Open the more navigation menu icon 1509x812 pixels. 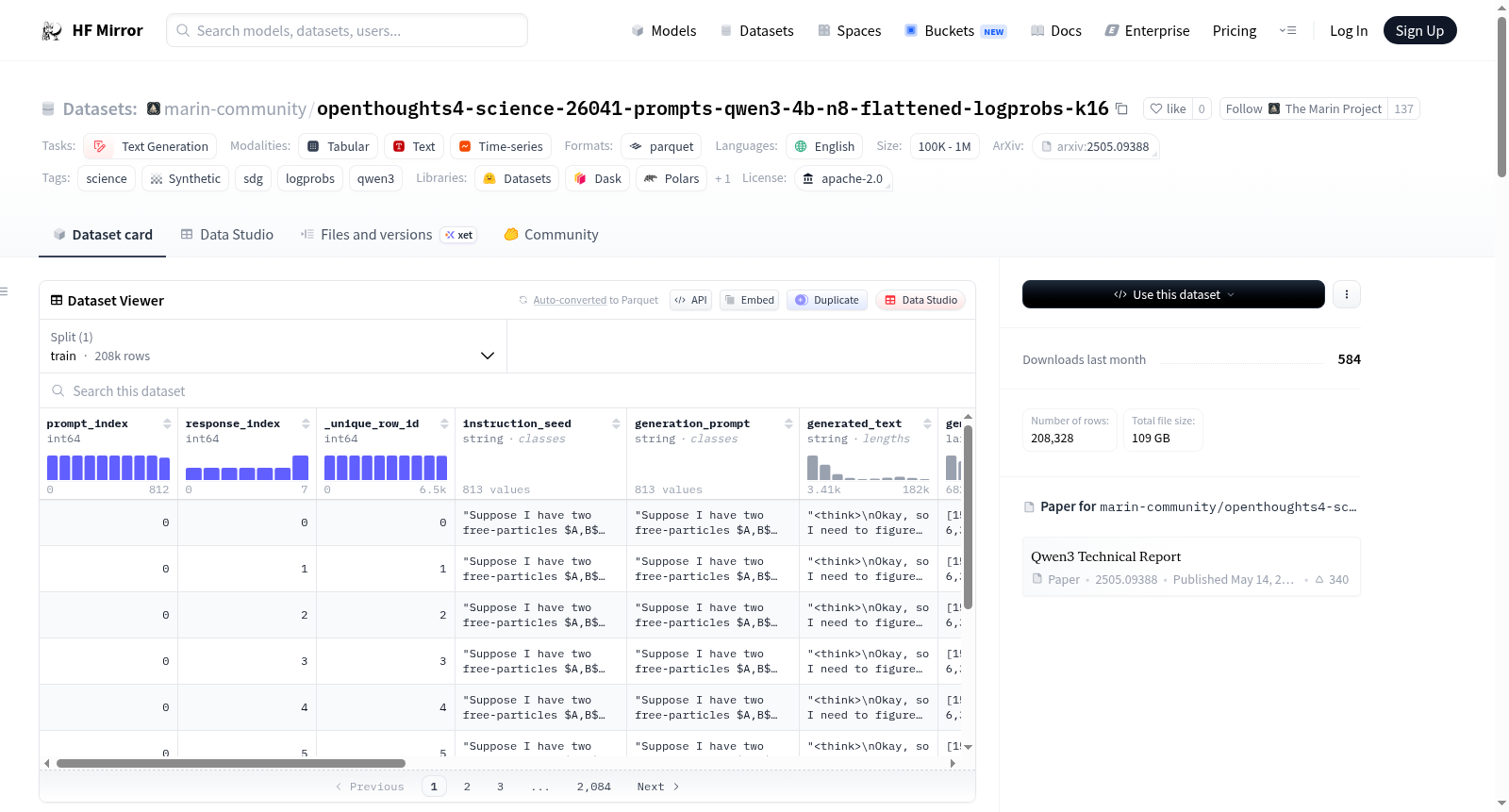[x=1287, y=30]
